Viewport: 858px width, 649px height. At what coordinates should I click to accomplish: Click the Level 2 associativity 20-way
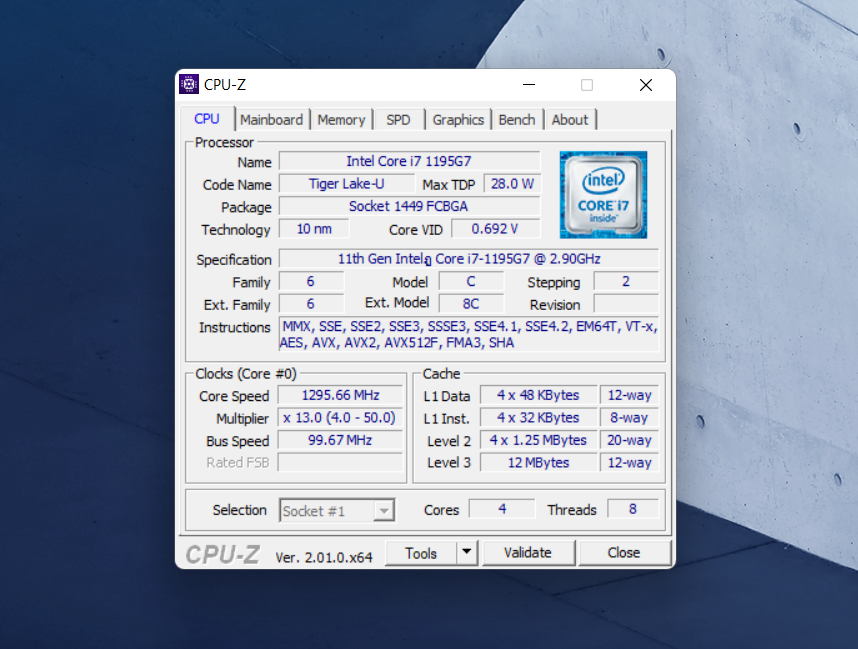[x=629, y=440]
